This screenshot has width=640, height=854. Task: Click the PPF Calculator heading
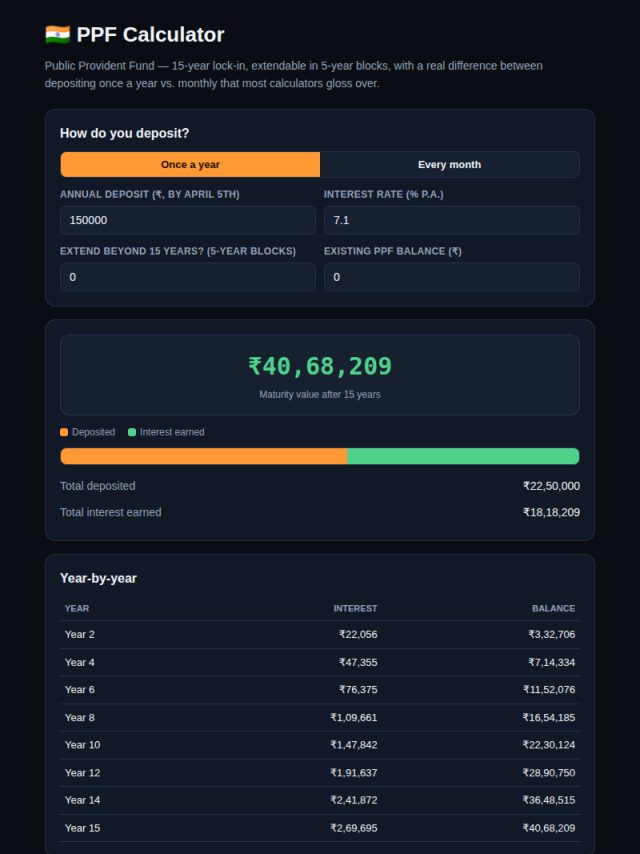150,35
